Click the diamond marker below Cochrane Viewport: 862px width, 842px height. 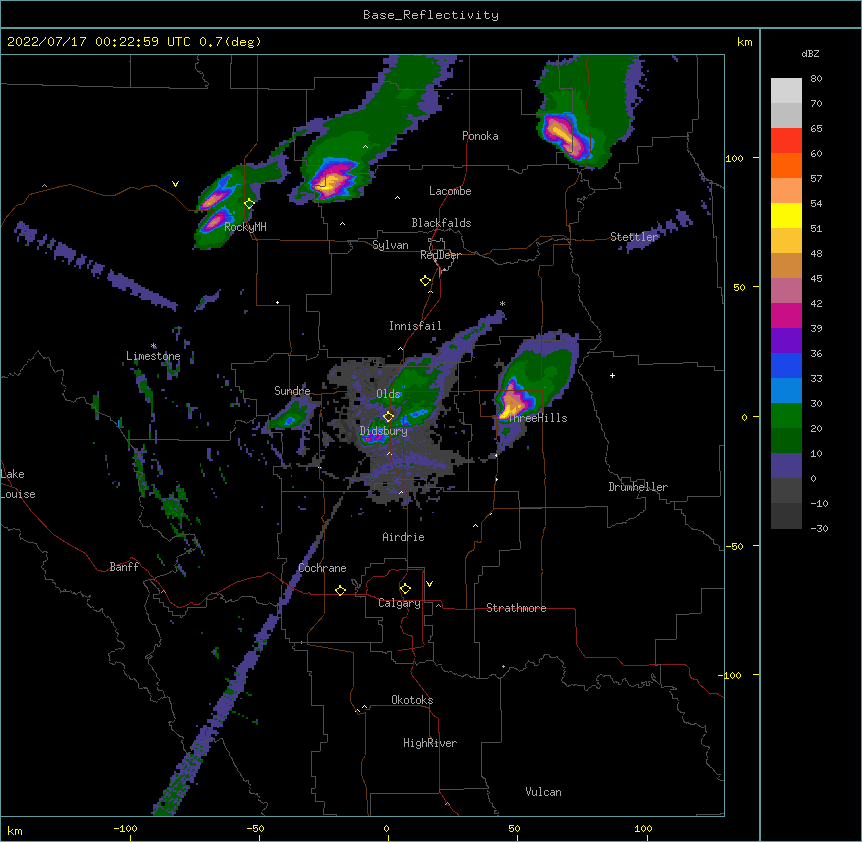340,590
